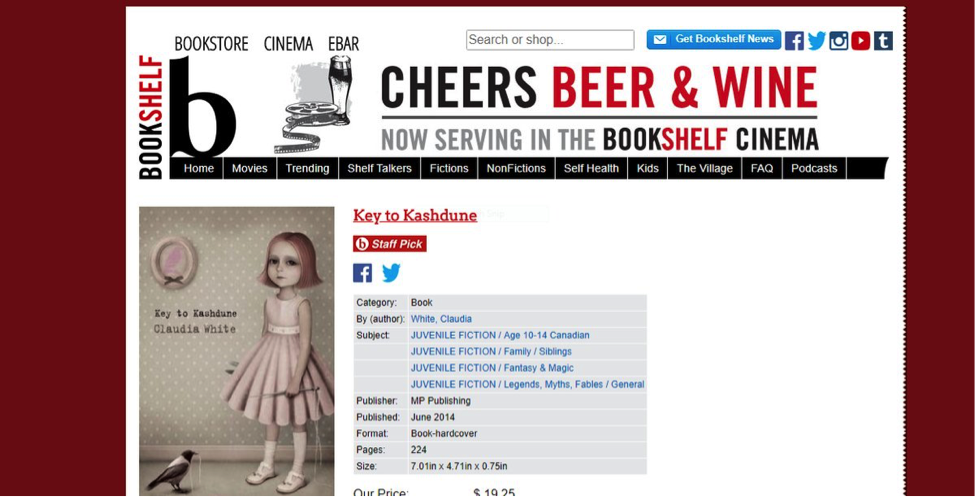The image size is (975, 497).
Task: Click the Cheers Beer & Wine banner
Action: click(x=599, y=108)
